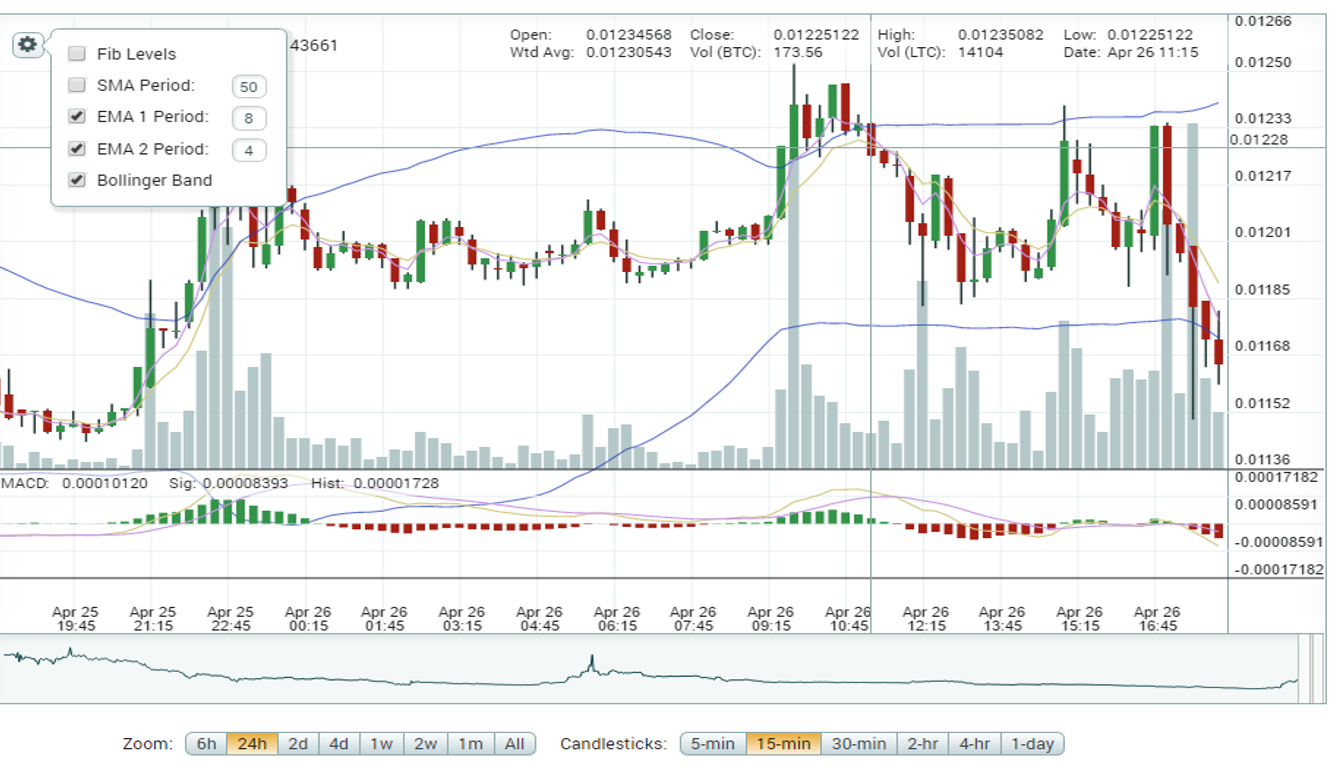Switch zoom to 2d
Image resolution: width=1336 pixels, height=770 pixels.
tap(298, 744)
